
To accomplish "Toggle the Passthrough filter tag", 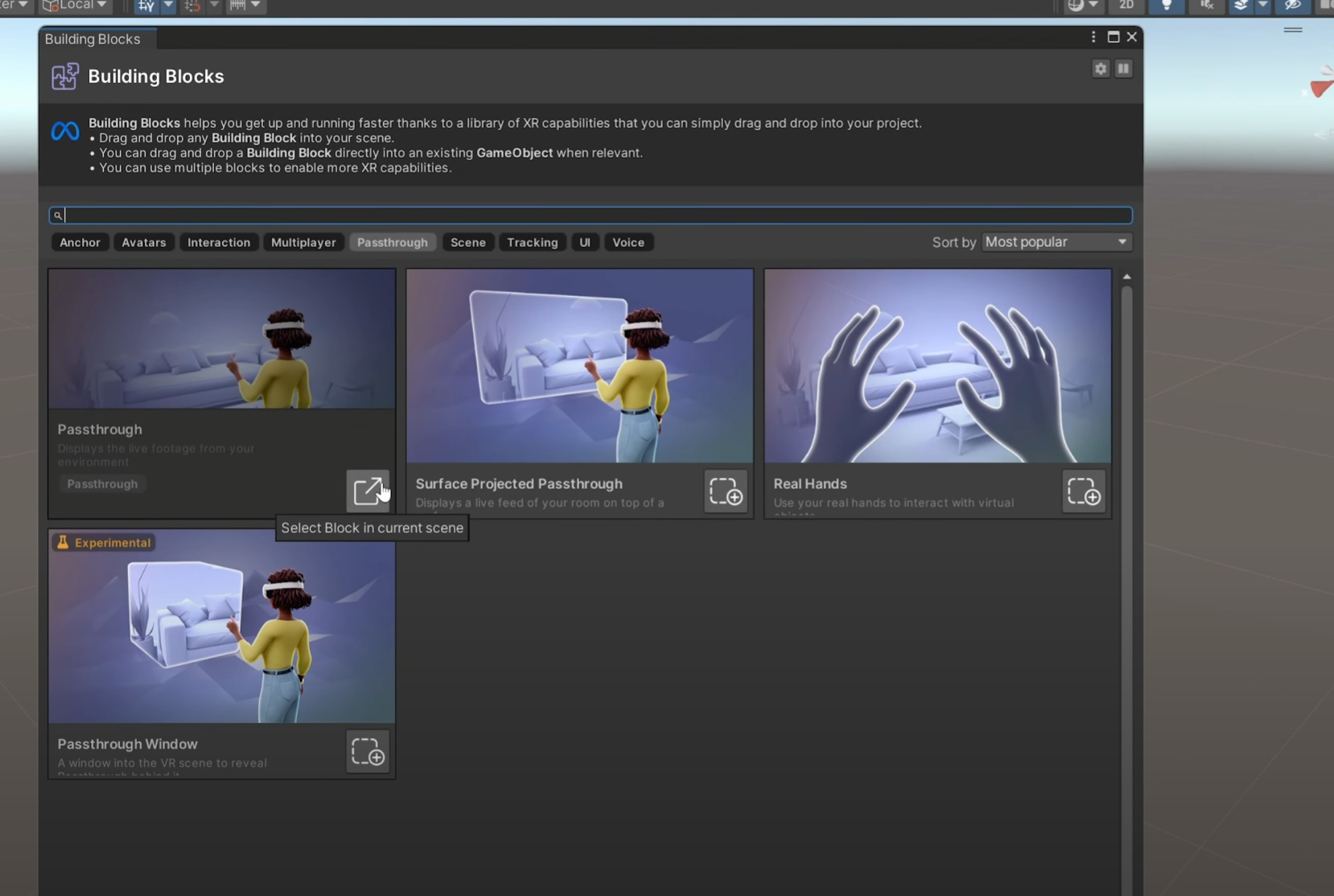I will pos(393,242).
